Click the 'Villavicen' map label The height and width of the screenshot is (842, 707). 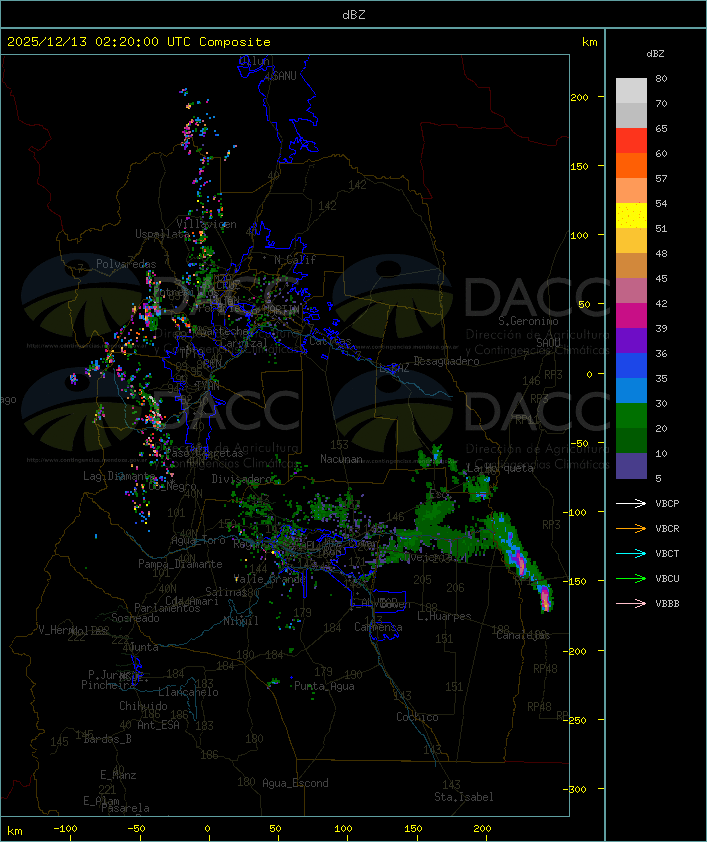pos(207,224)
